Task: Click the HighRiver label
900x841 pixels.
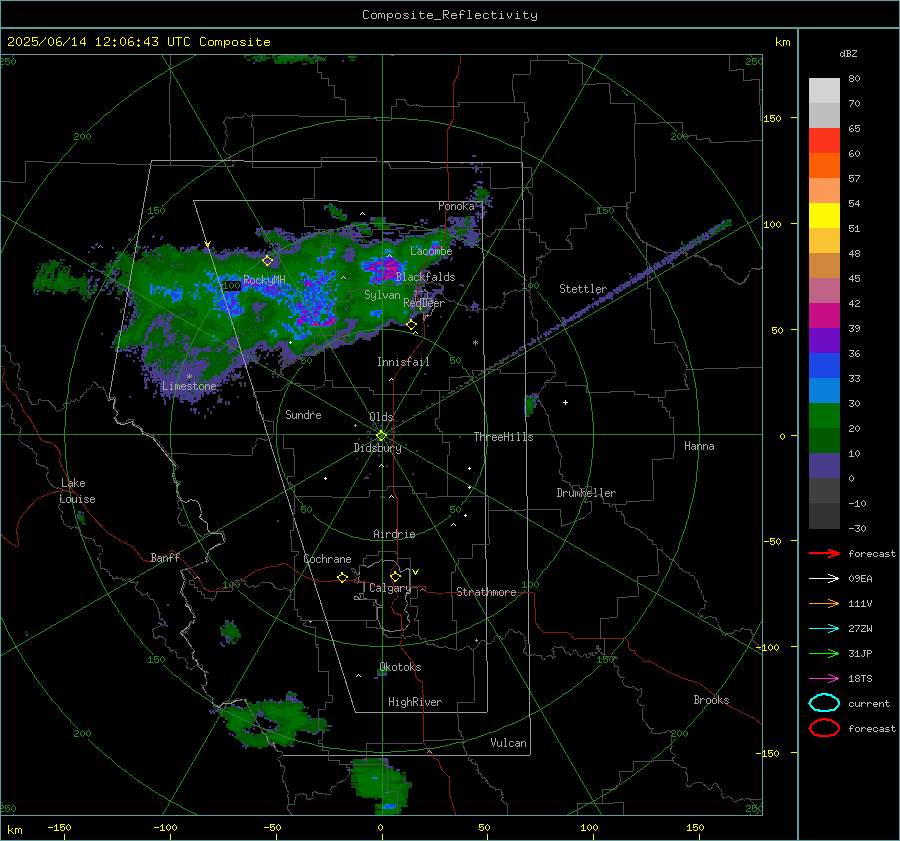Action: [415, 703]
